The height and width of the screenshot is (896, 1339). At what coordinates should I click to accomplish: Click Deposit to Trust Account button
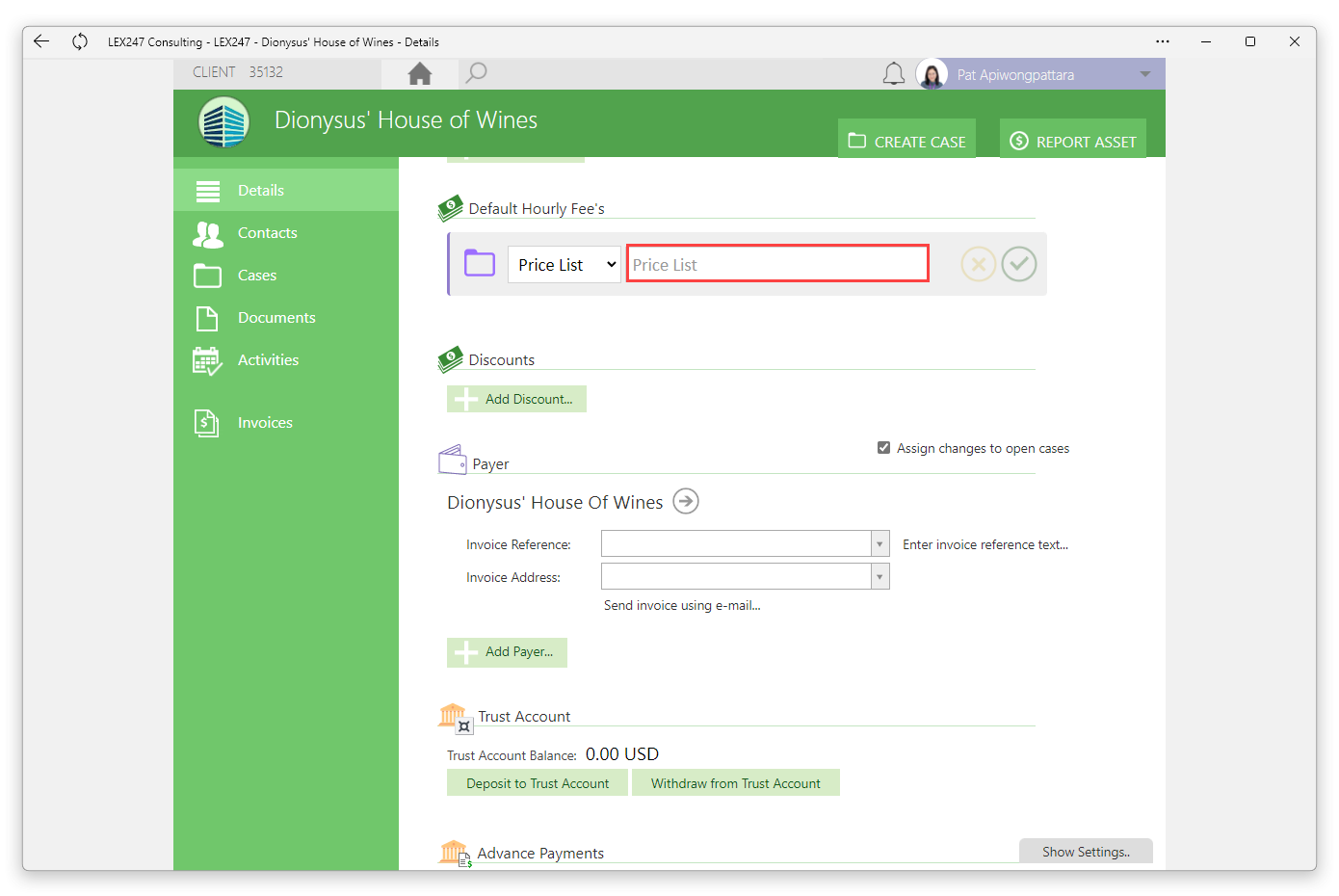(x=538, y=783)
